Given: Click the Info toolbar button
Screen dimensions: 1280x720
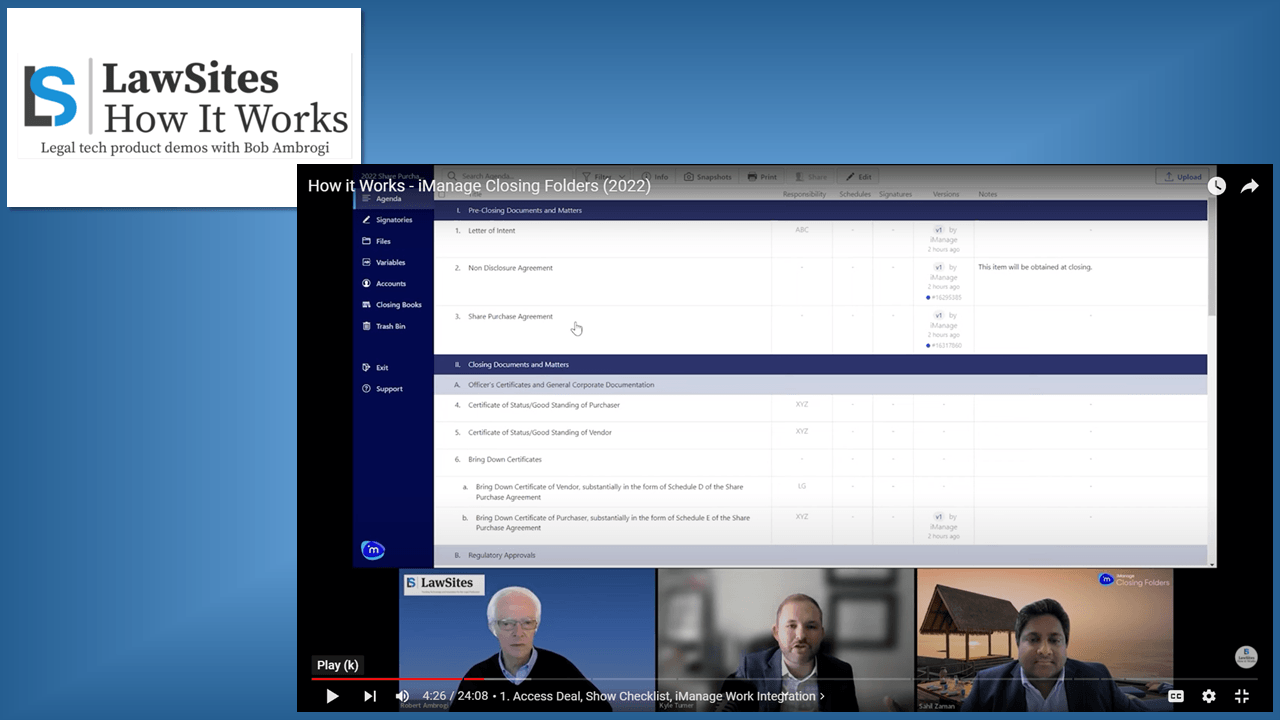Looking at the screenshot, I should 656,177.
